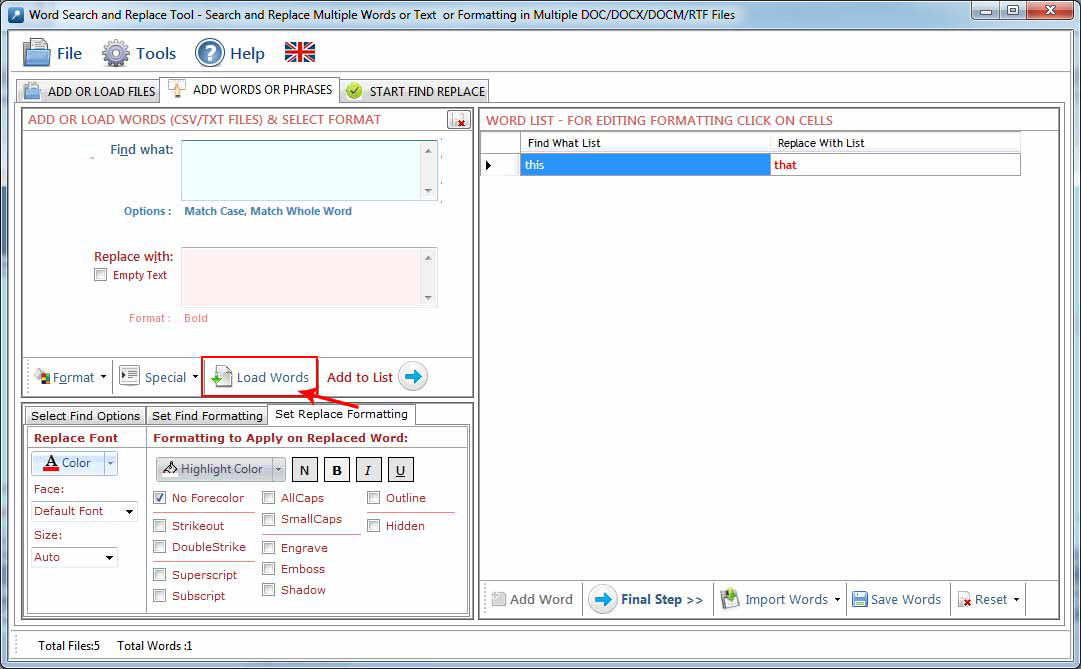Click the Format value Bold text

196,318
